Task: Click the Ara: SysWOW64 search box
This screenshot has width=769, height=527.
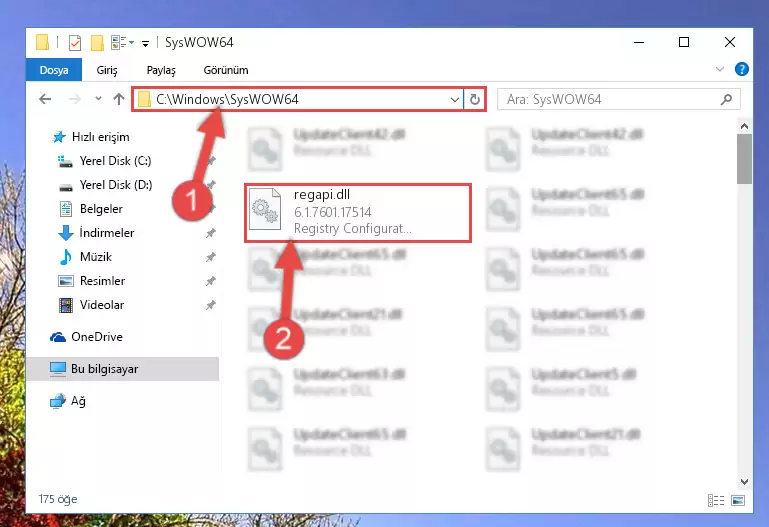Action: [618, 100]
